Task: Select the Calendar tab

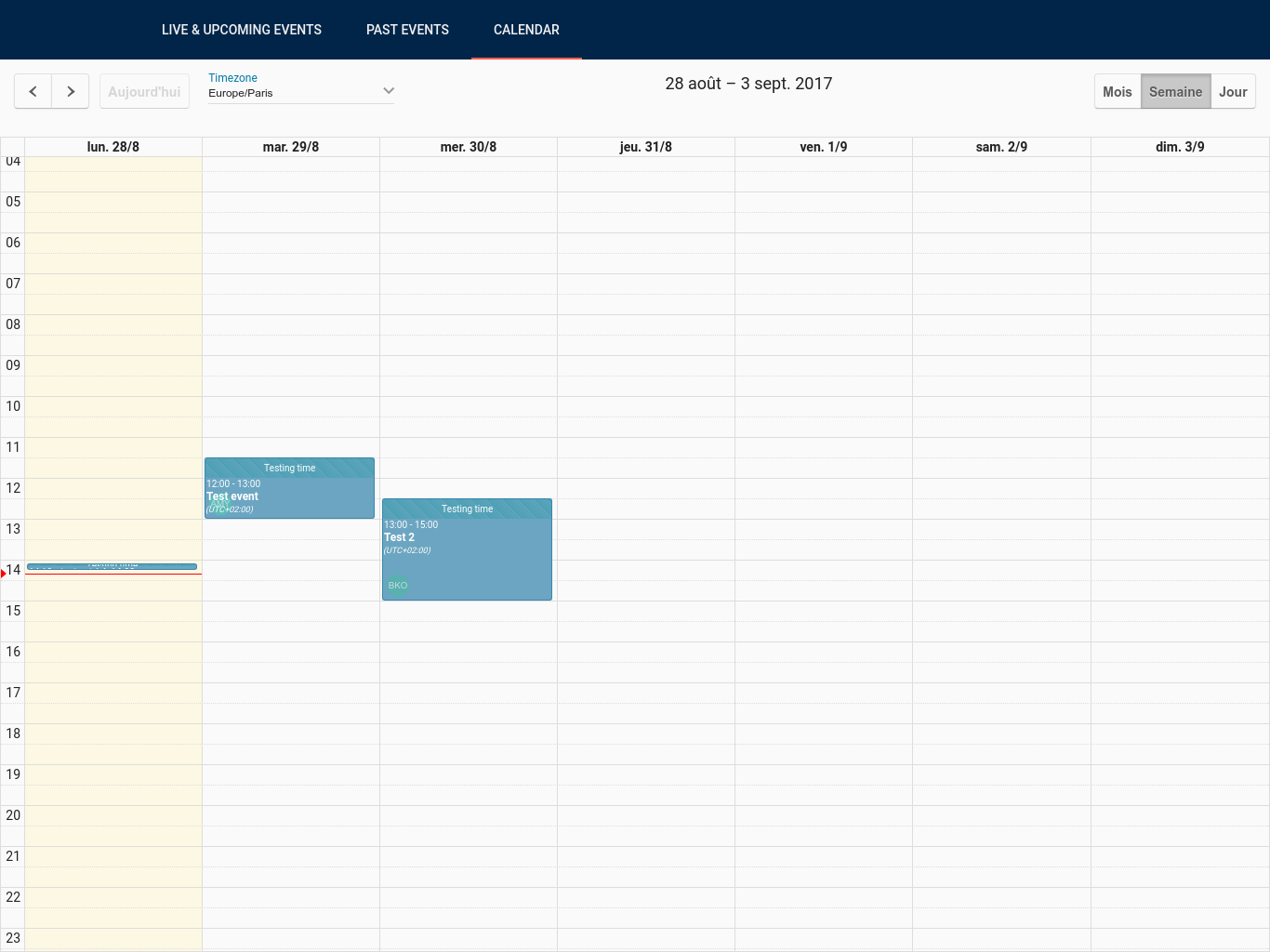Action: point(526,30)
